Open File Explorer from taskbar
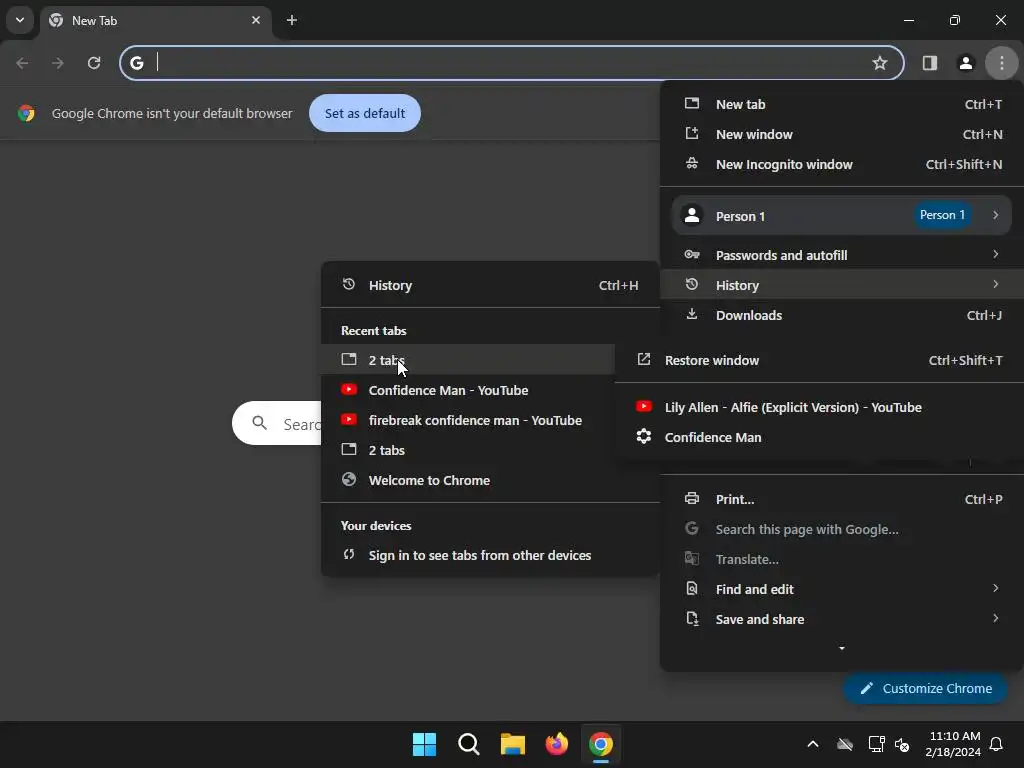 (513, 744)
